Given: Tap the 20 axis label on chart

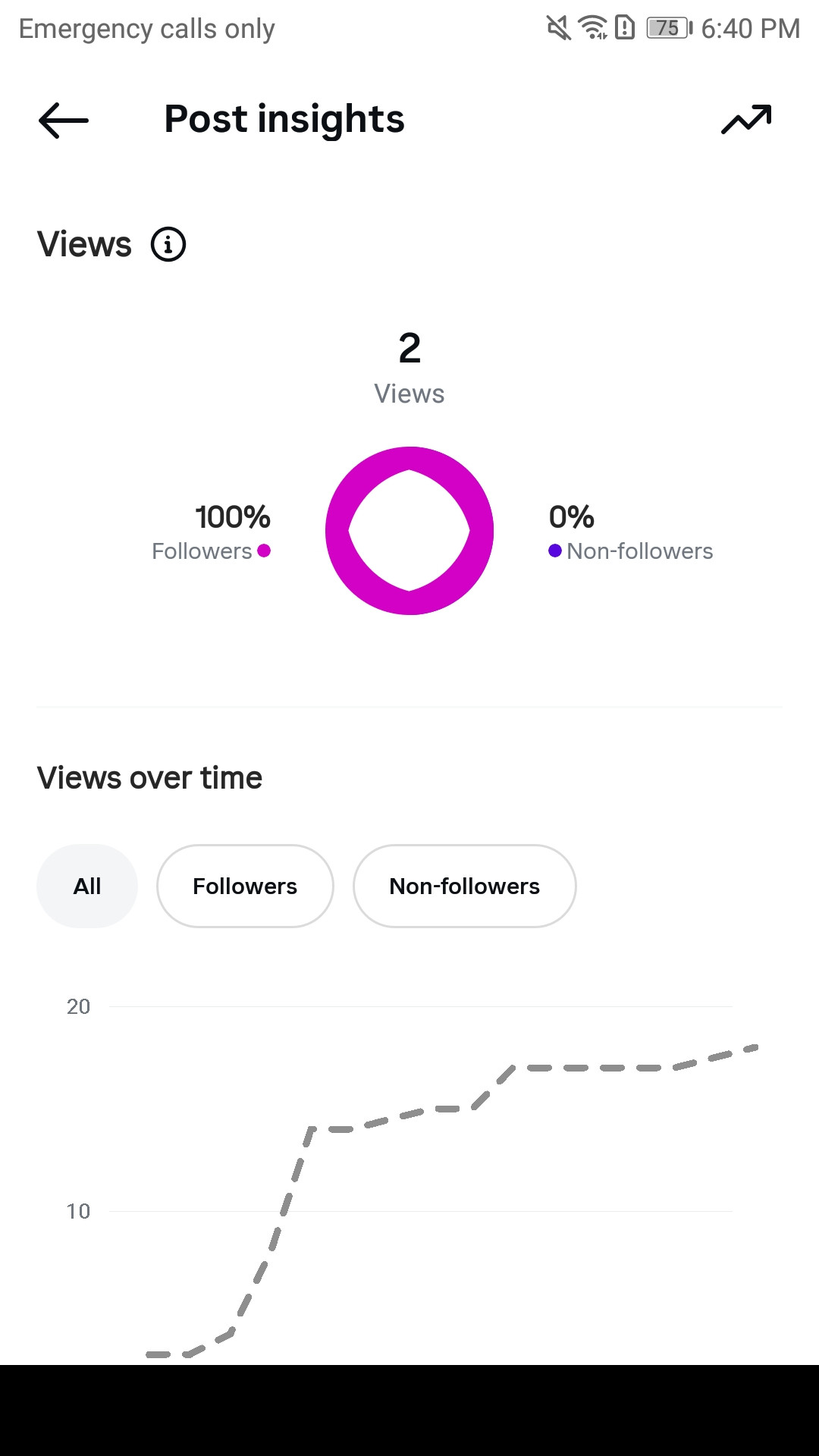Looking at the screenshot, I should (78, 1006).
